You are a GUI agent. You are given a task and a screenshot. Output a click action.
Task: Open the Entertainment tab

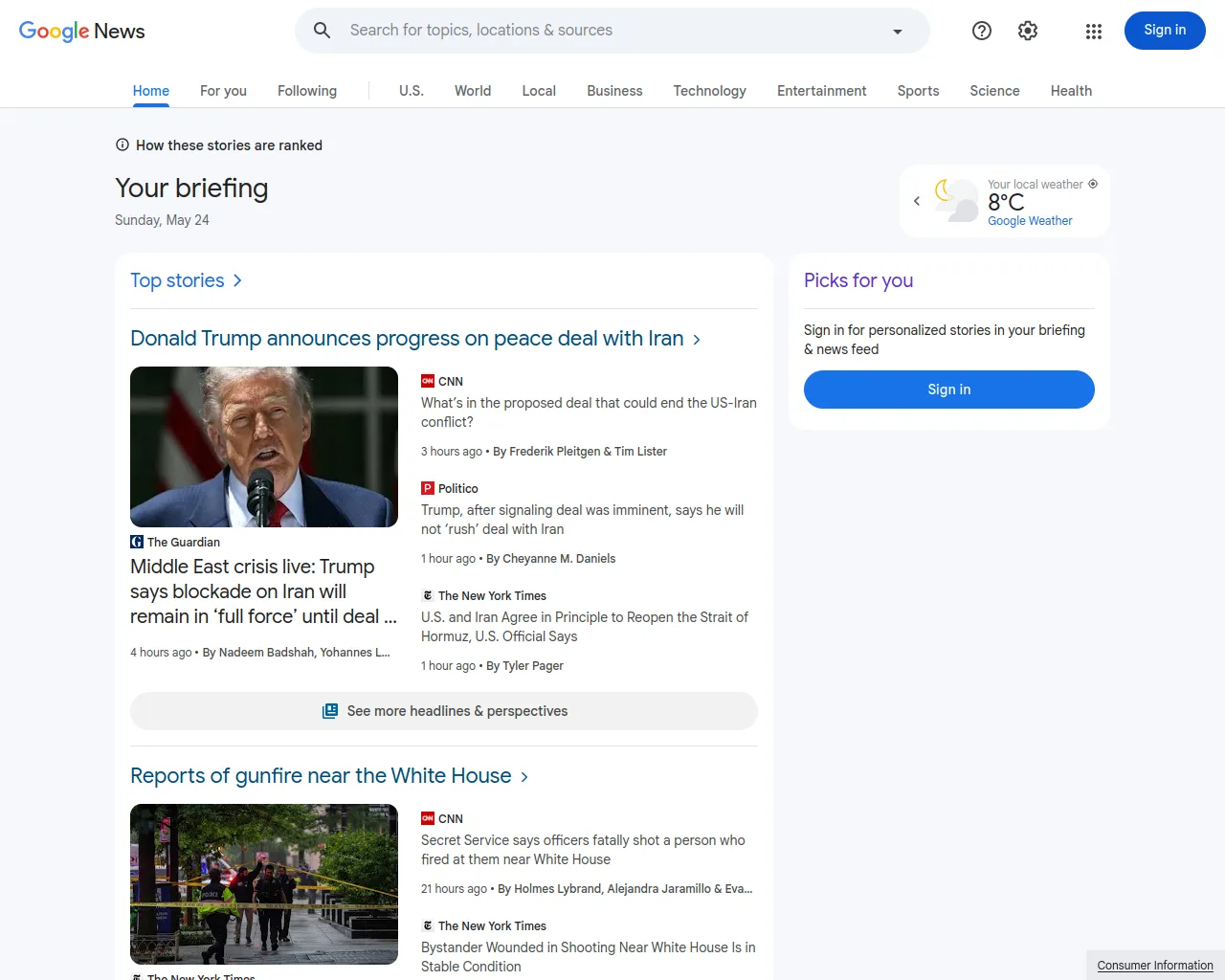coord(822,91)
